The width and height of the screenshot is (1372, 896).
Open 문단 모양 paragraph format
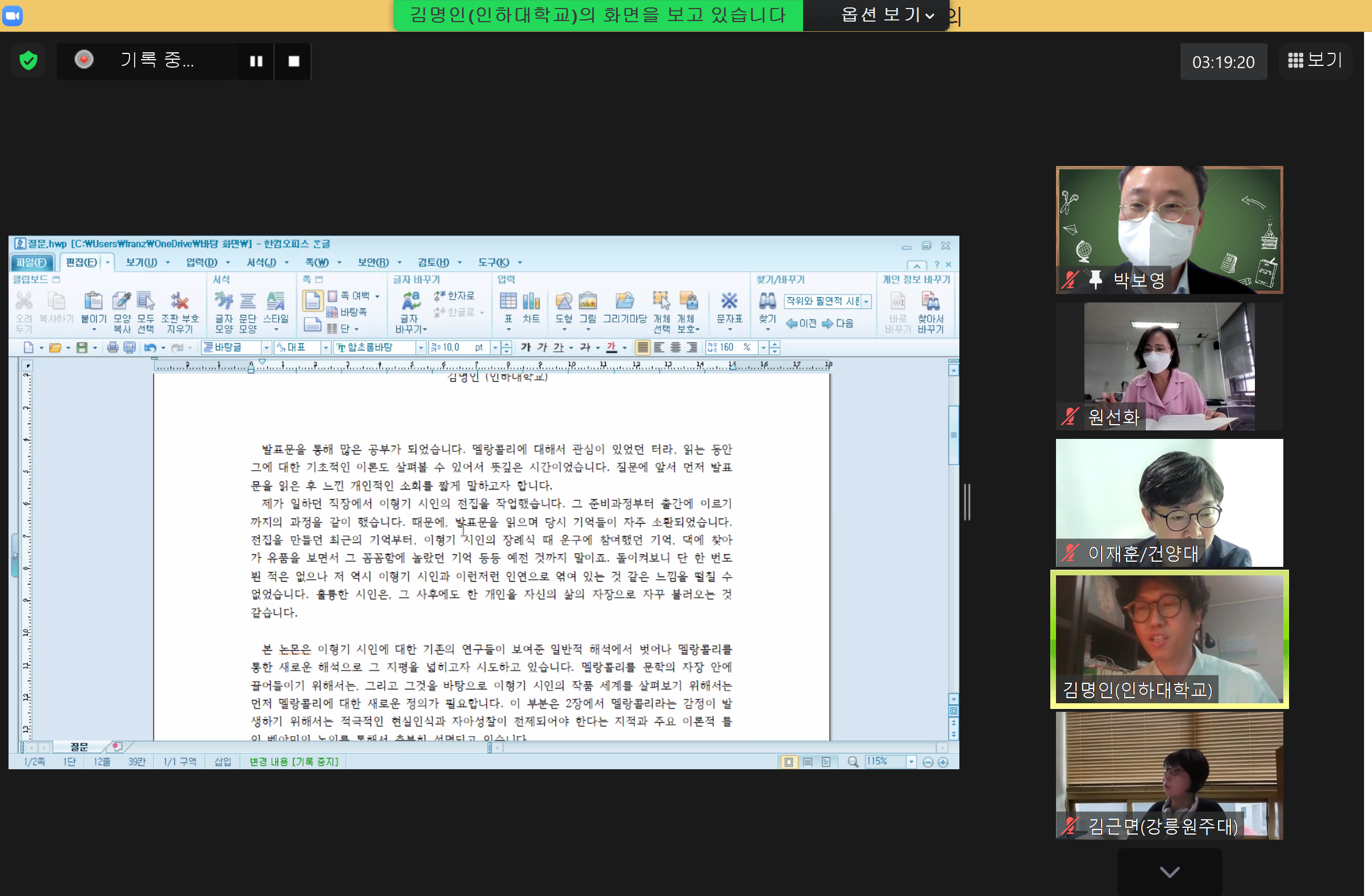[x=248, y=312]
